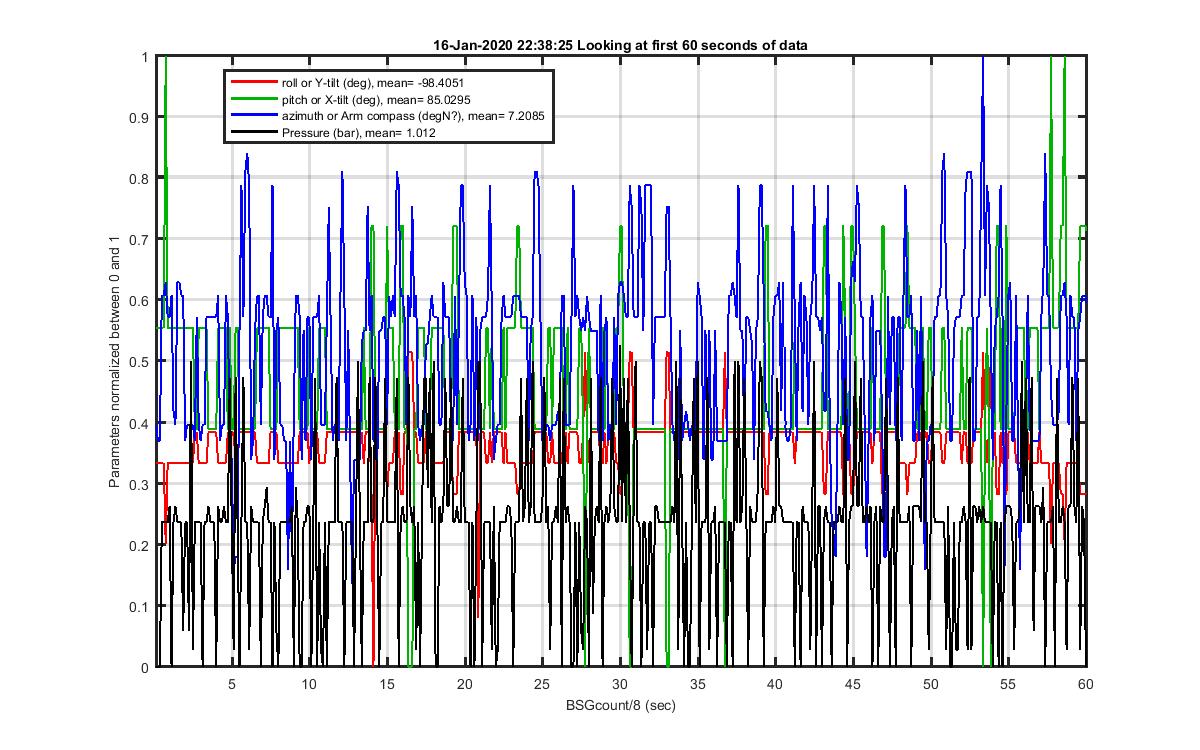
Task: Click x-axis tick label 30
Action: pos(620,683)
